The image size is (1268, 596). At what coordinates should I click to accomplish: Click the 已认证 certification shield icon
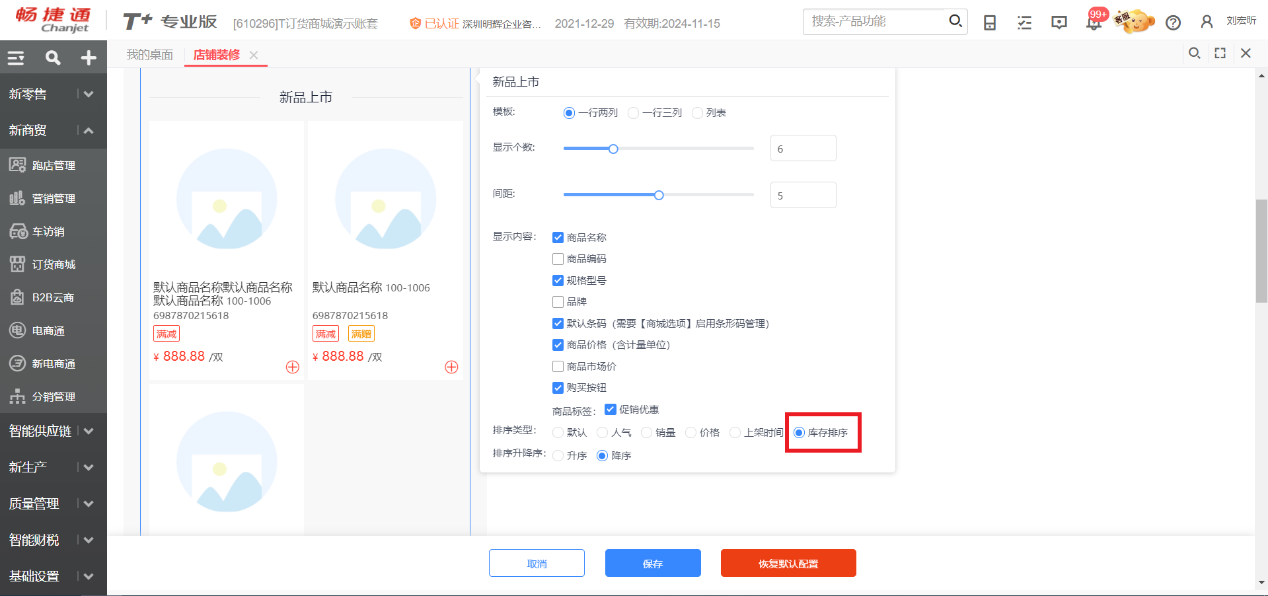[x=415, y=23]
